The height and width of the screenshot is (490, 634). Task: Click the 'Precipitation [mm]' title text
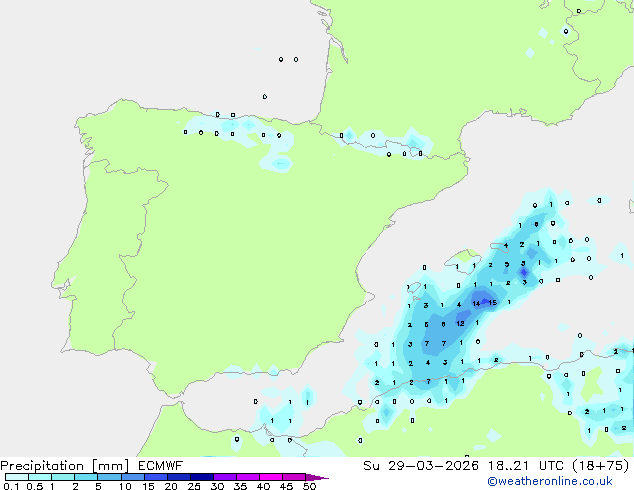[64, 466]
